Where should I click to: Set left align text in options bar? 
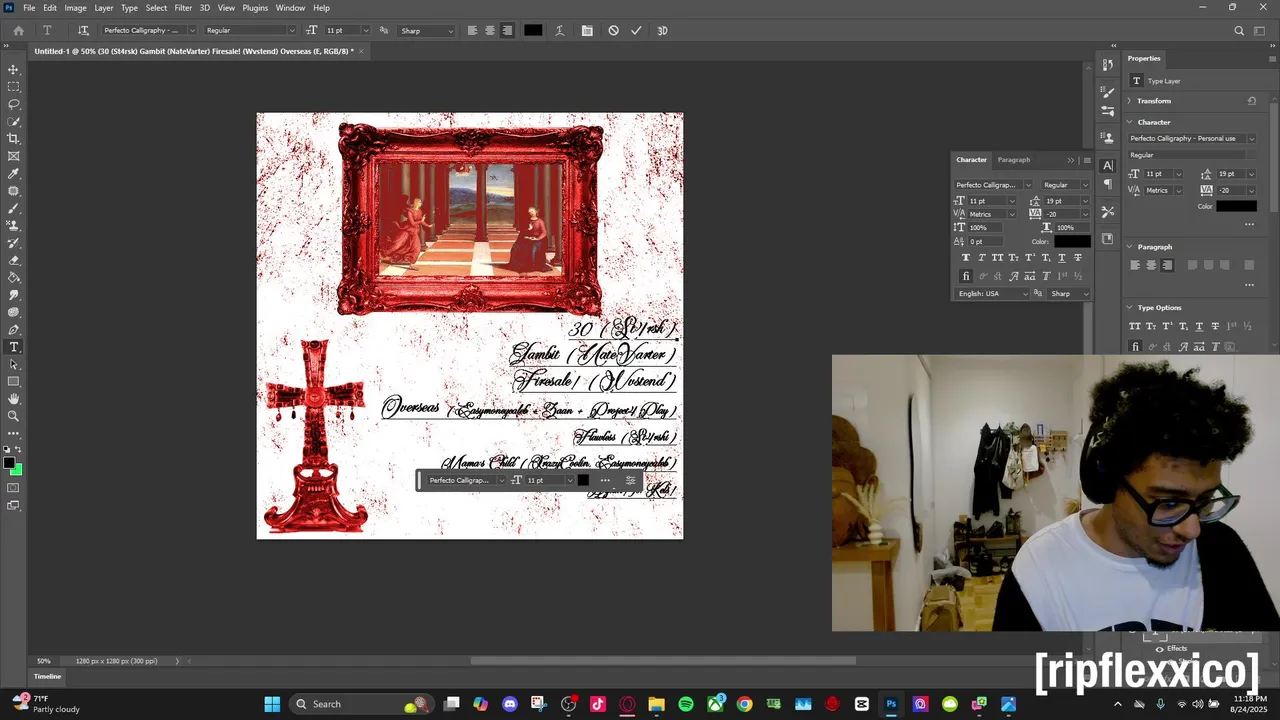click(472, 30)
